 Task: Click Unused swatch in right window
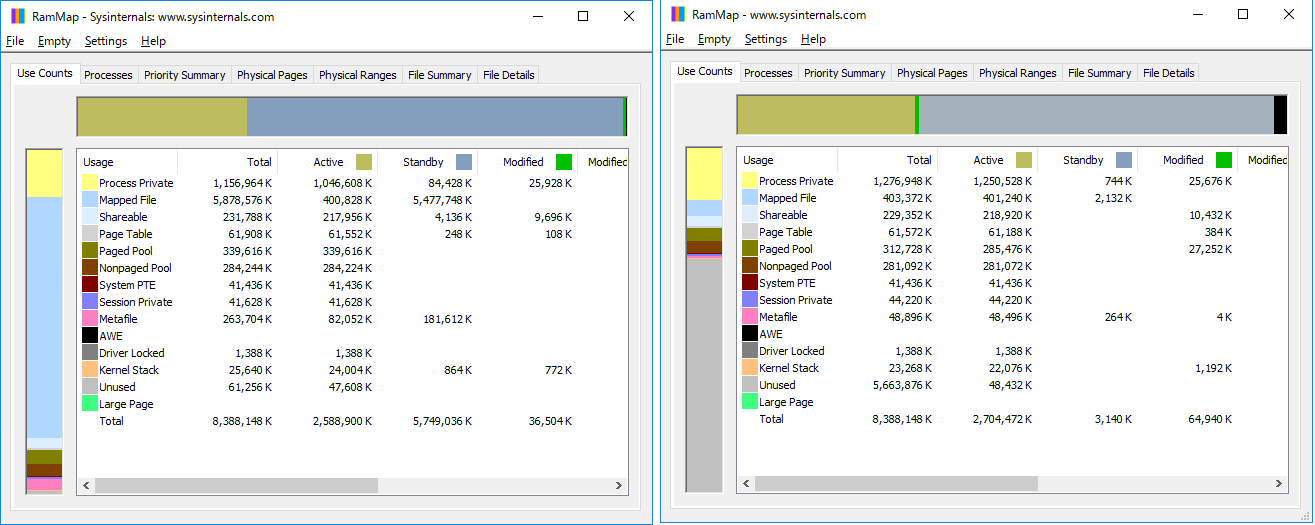click(750, 385)
